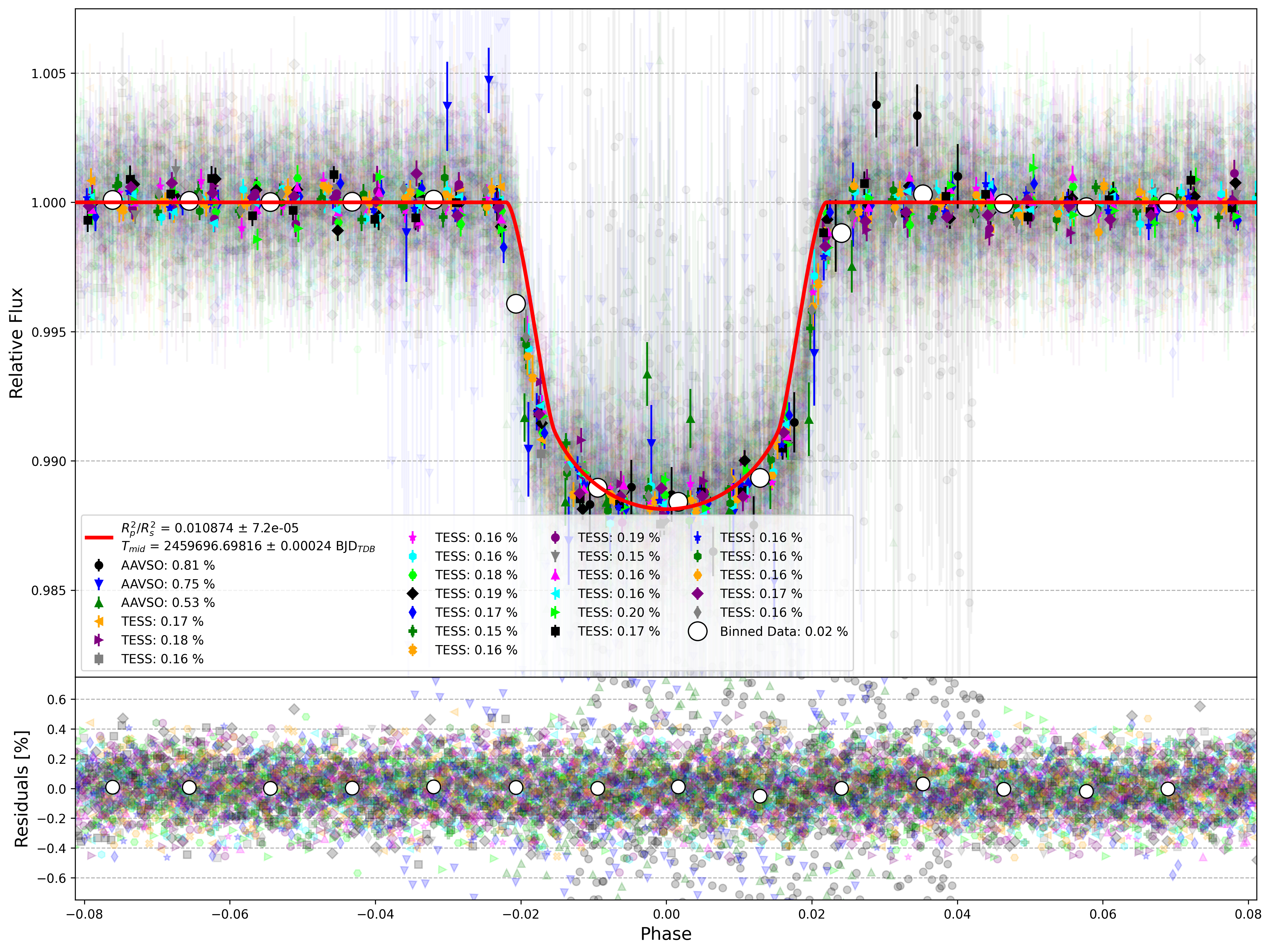Select the orange left-triangle TESS legend marker
This screenshot has height=952, width=1271.
(x=99, y=622)
